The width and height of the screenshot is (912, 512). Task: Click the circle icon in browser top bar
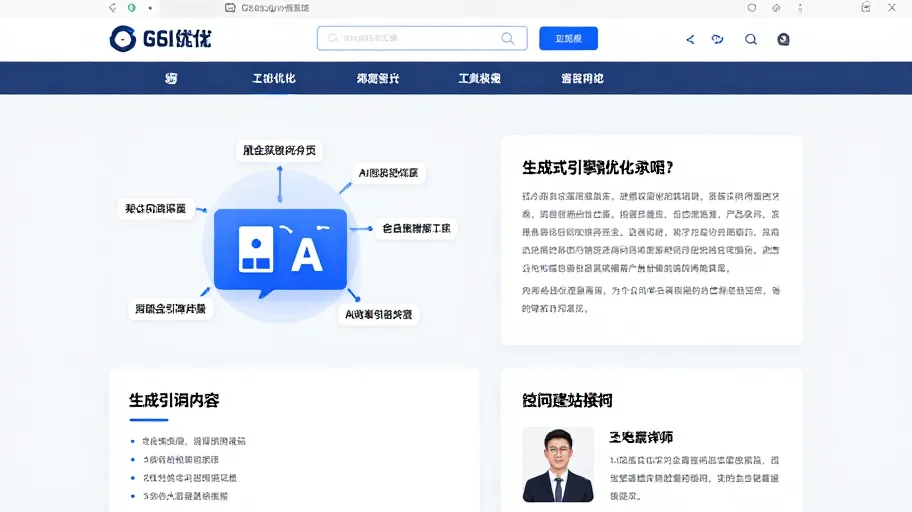pos(751,8)
